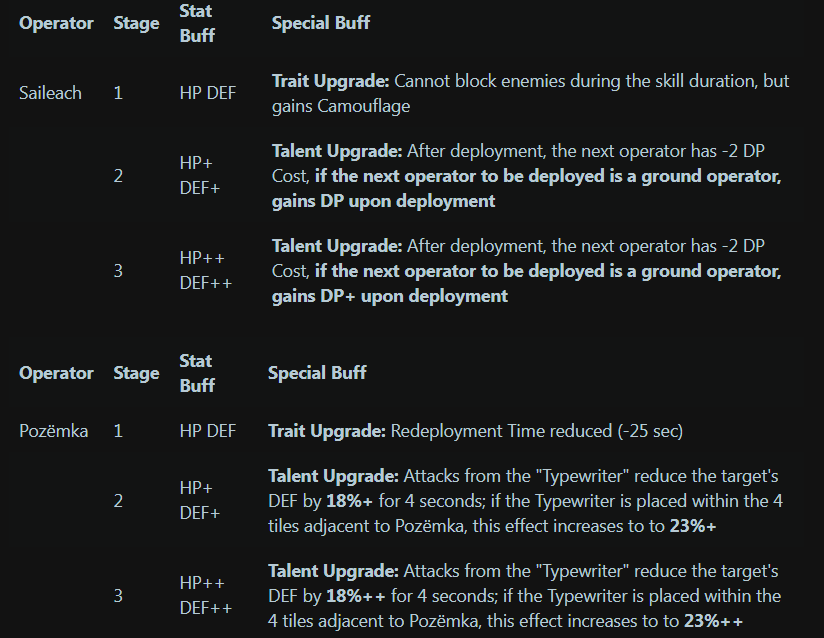
Task: Click Saileach stage 2 HP+ DEF+ cell
Action: (x=200, y=176)
